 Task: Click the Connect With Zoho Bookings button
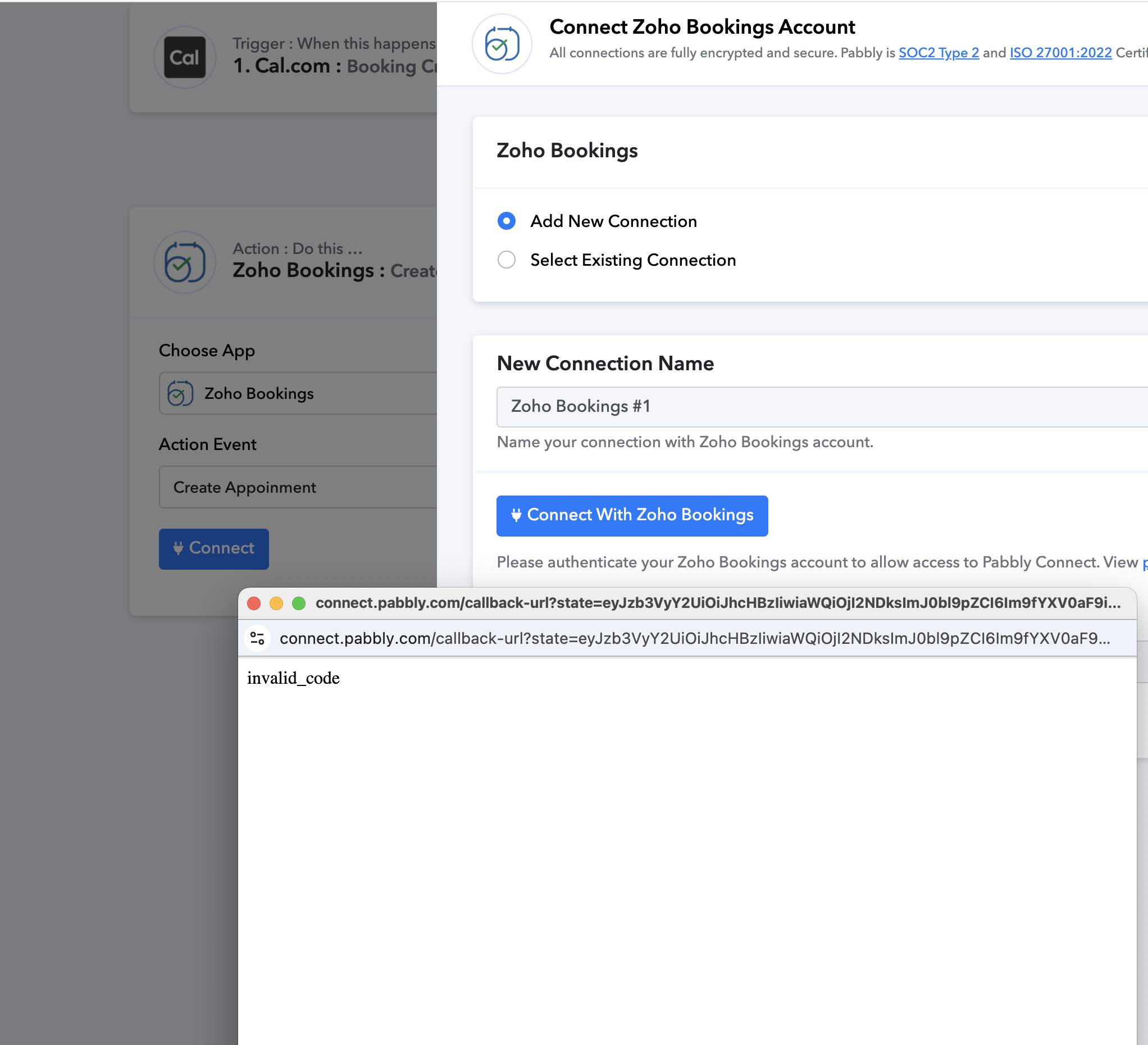[632, 515]
